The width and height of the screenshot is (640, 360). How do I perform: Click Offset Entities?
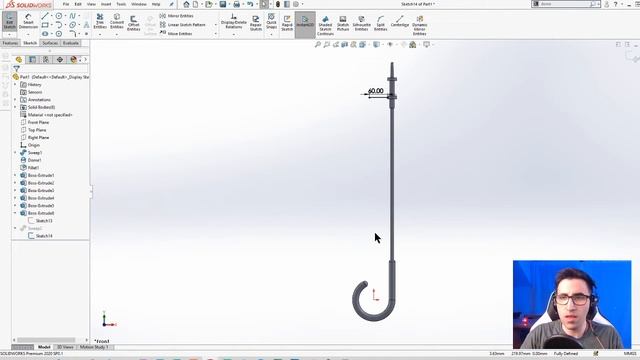133,24
